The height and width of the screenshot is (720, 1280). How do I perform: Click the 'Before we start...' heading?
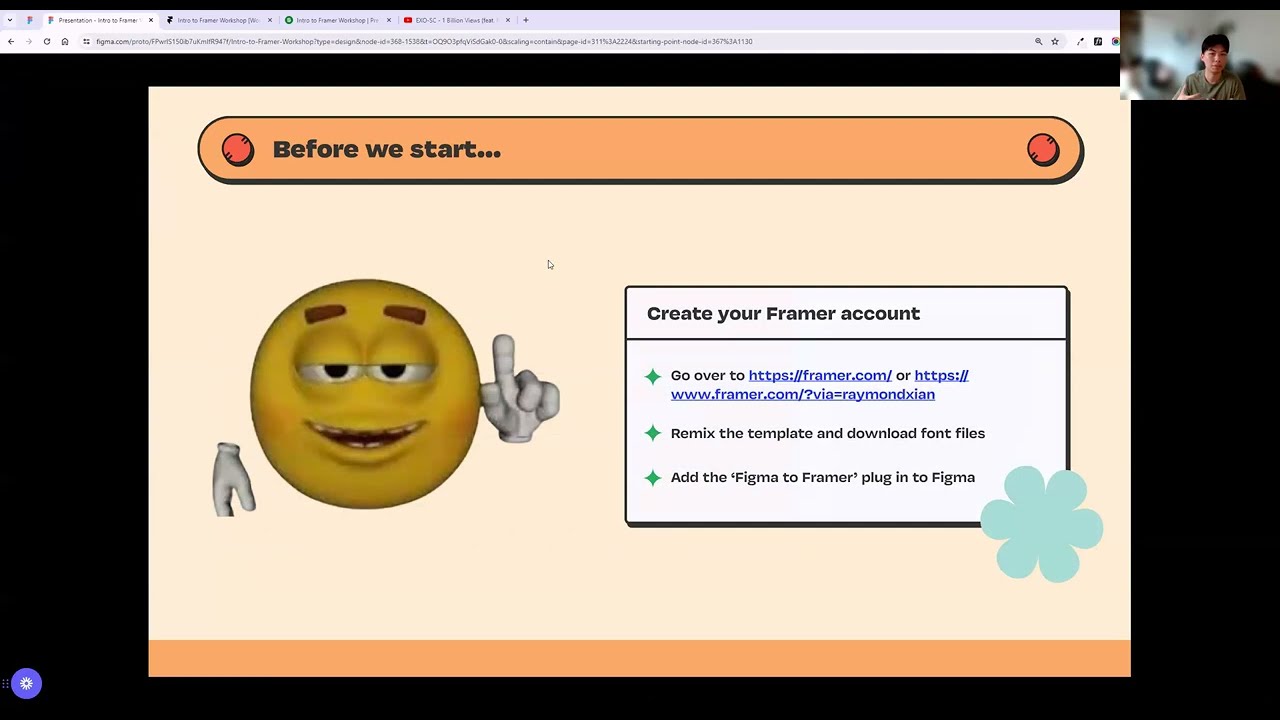[x=386, y=150]
